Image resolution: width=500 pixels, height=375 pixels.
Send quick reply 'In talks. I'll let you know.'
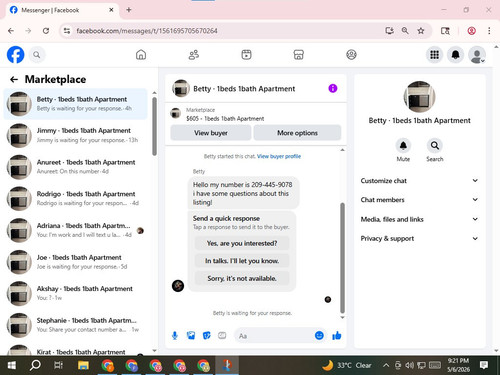(x=242, y=261)
